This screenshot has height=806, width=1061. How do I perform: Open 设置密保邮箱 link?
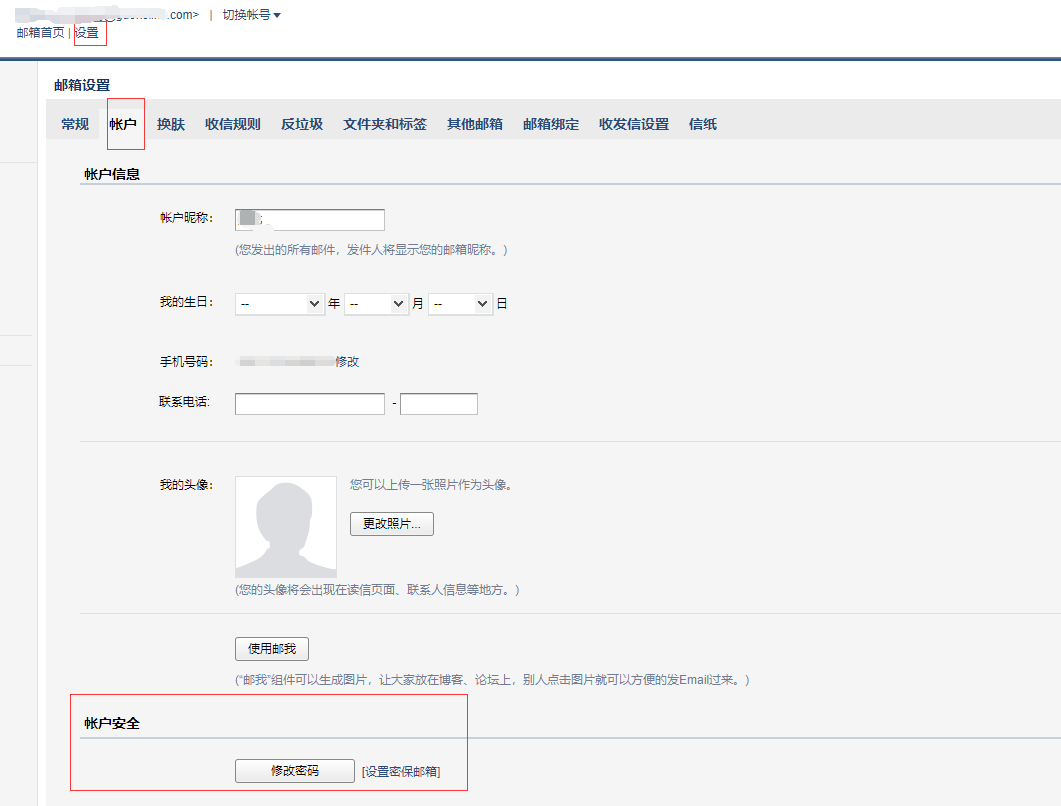coord(401,771)
